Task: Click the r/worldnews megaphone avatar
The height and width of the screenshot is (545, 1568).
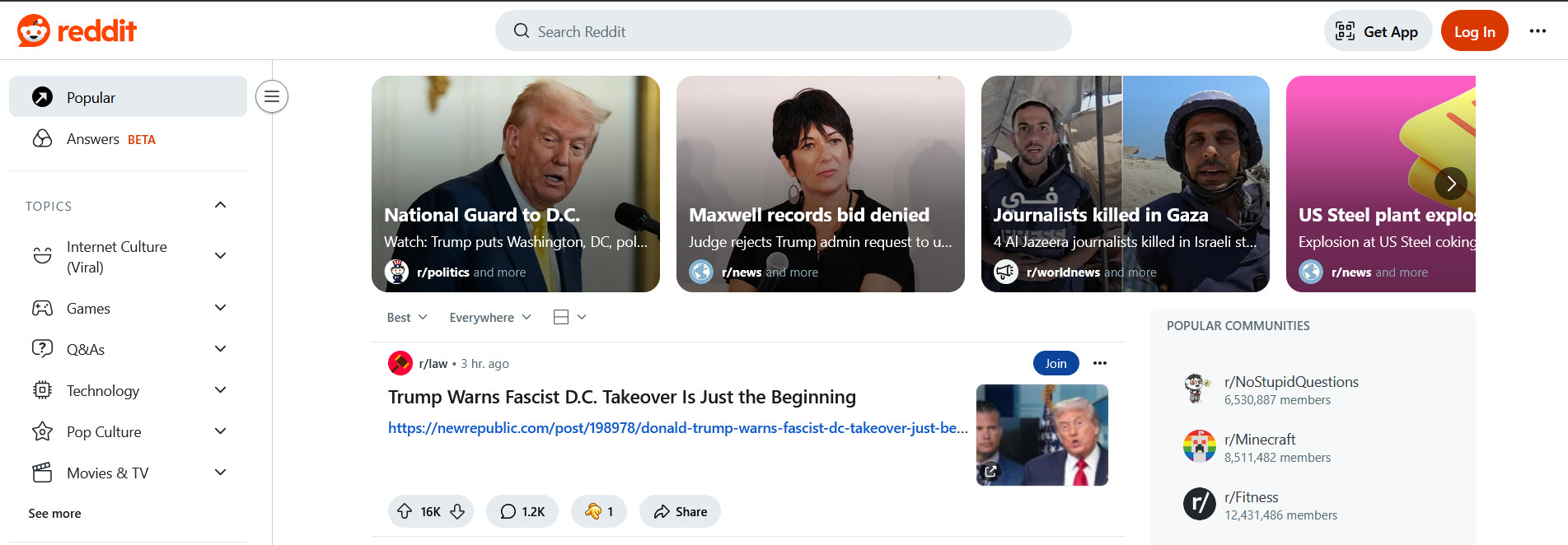Action: pos(1006,272)
